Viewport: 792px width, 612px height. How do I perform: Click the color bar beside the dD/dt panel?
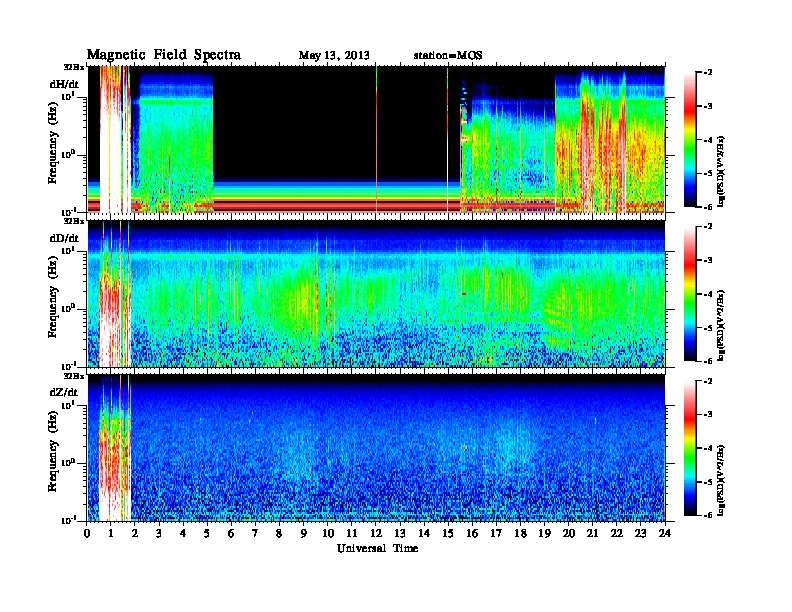[x=690, y=293]
